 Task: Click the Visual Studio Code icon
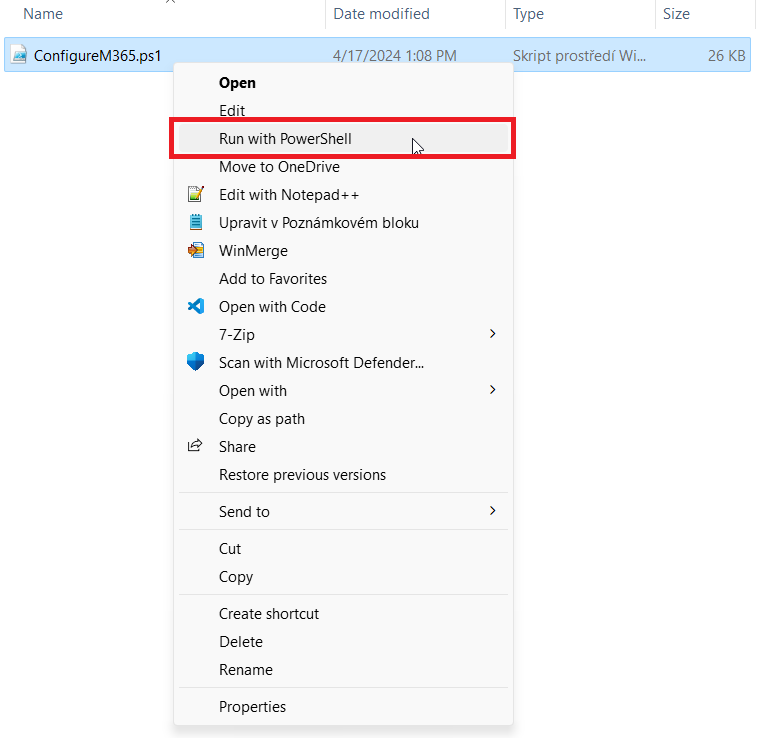196,306
